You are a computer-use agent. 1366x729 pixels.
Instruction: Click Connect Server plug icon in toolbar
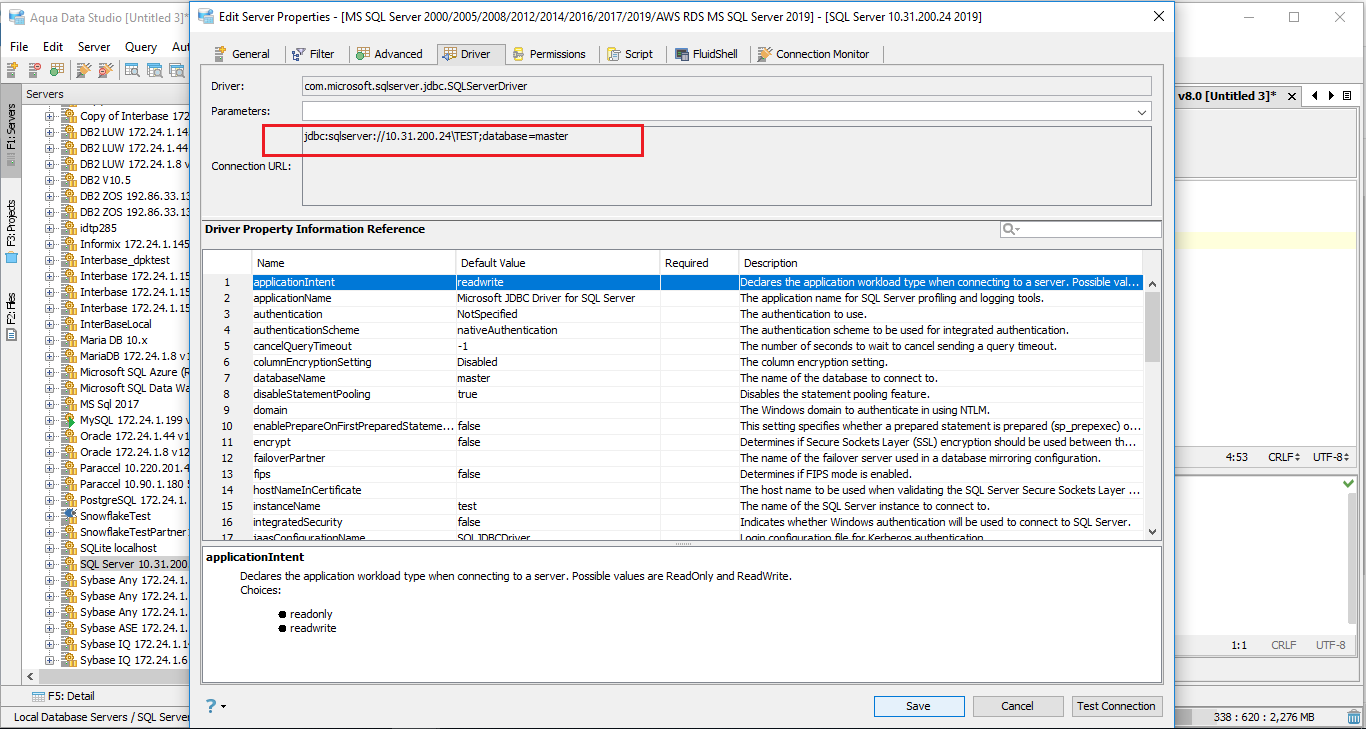[84, 70]
